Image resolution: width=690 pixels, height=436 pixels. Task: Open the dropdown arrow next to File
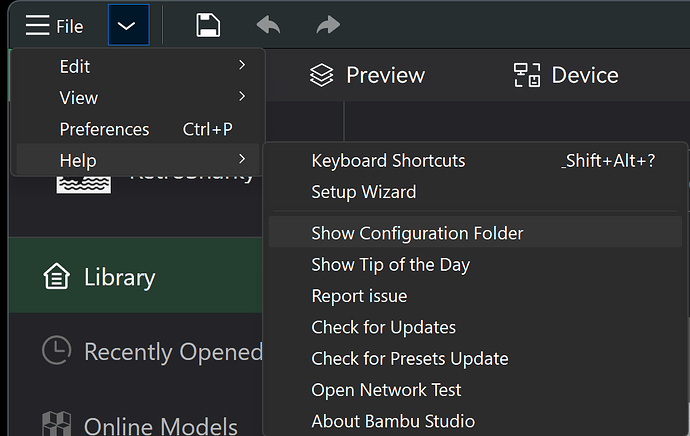[128, 25]
